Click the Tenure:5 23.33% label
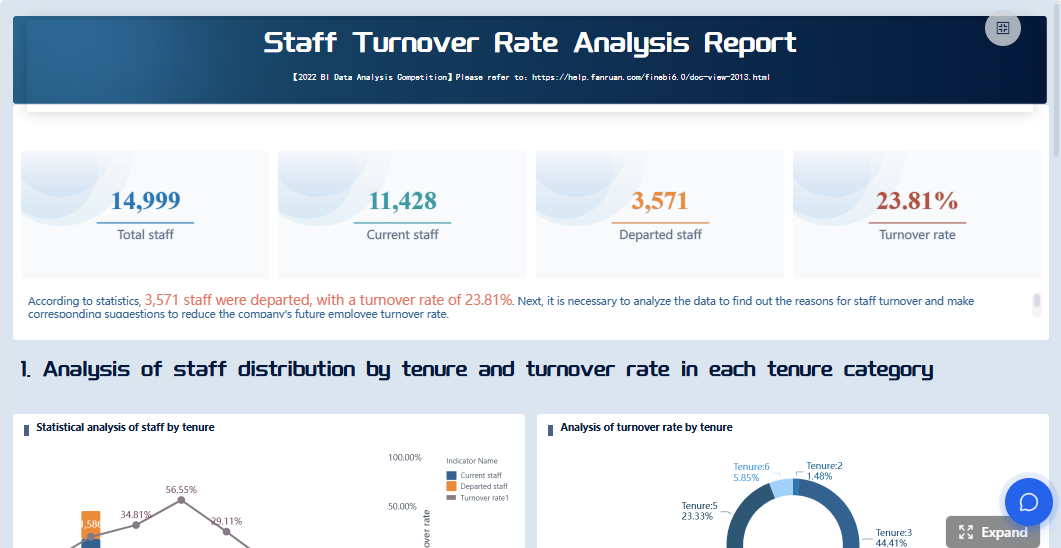Viewport: 1061px width, 548px height. [x=698, y=511]
